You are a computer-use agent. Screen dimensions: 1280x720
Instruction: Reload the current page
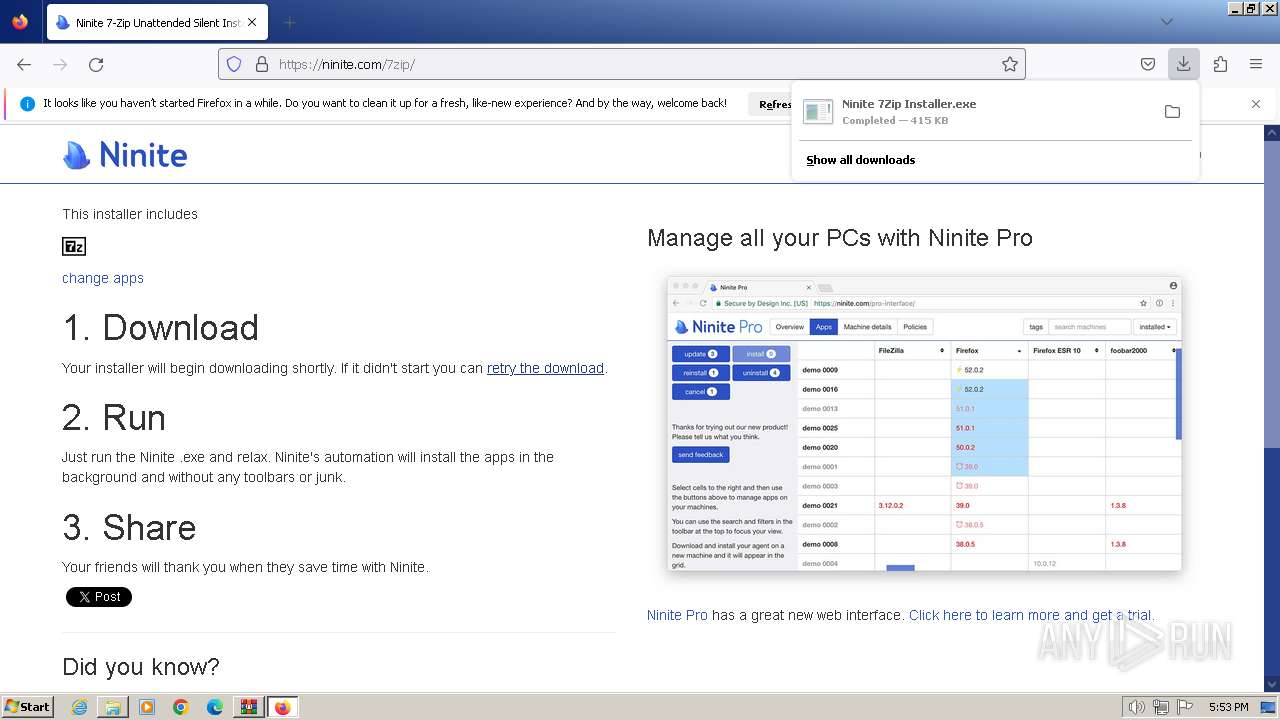pyautogui.click(x=96, y=64)
